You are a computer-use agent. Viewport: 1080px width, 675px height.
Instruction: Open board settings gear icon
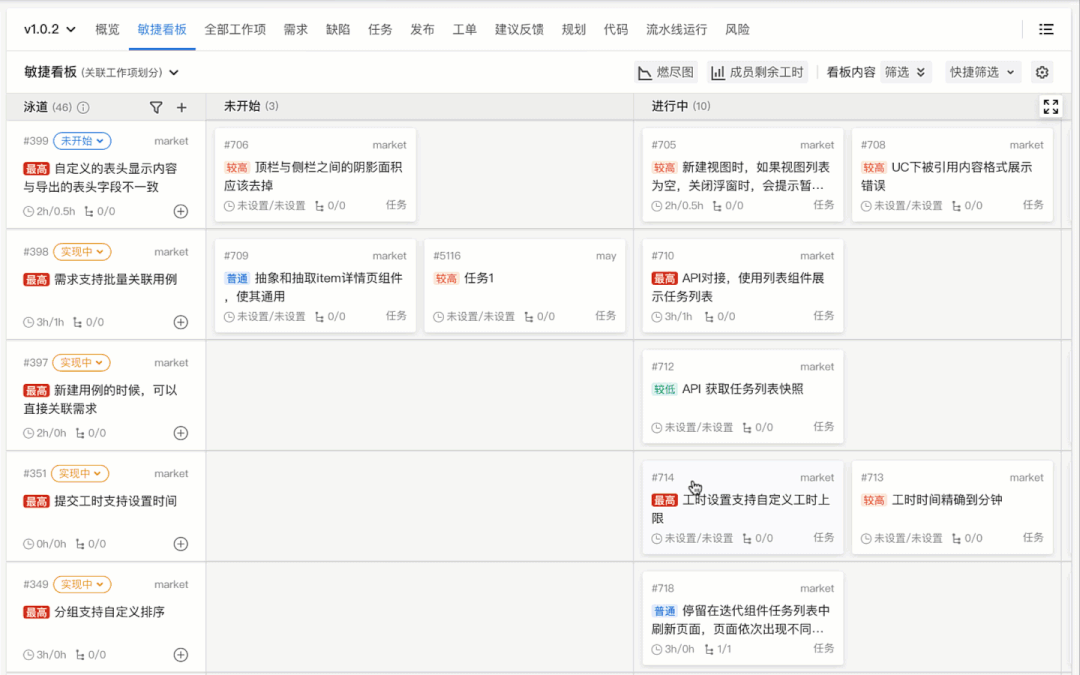1041,72
